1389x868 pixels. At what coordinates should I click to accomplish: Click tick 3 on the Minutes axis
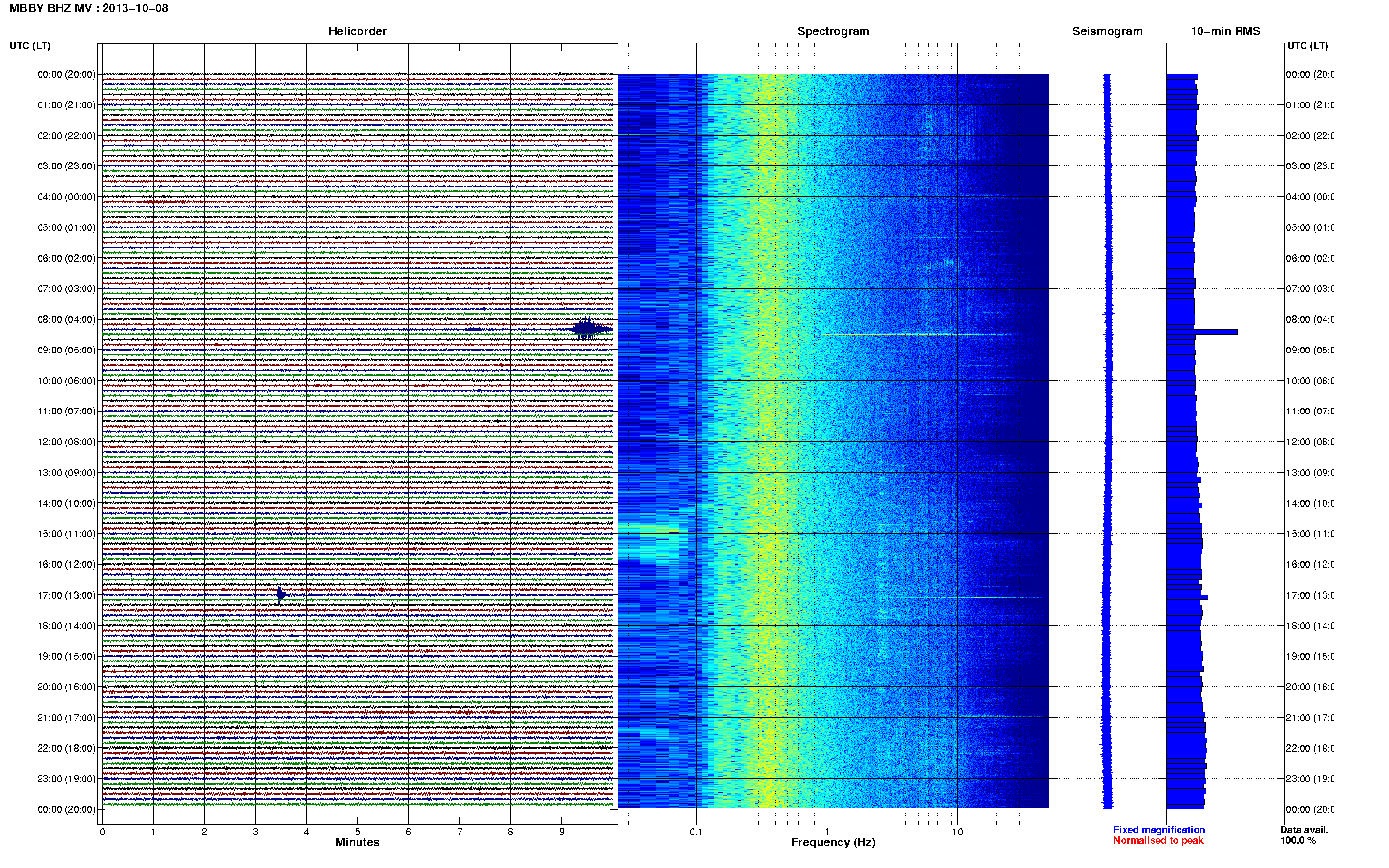[255, 832]
